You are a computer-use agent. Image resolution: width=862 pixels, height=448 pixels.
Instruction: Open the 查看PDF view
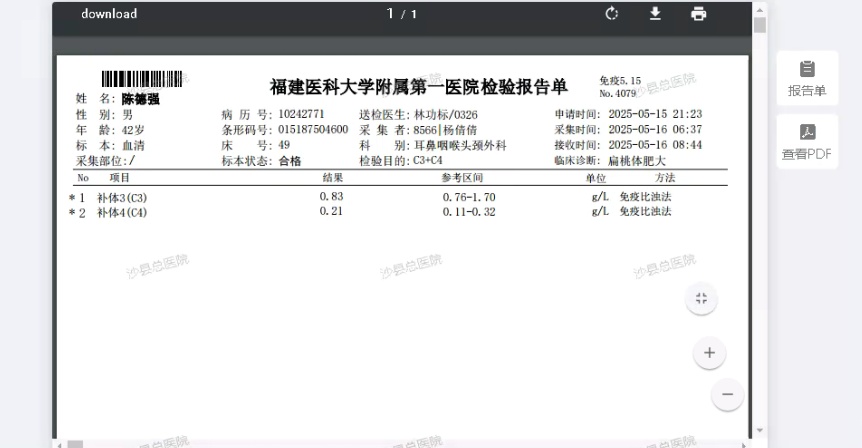pyautogui.click(x=807, y=142)
